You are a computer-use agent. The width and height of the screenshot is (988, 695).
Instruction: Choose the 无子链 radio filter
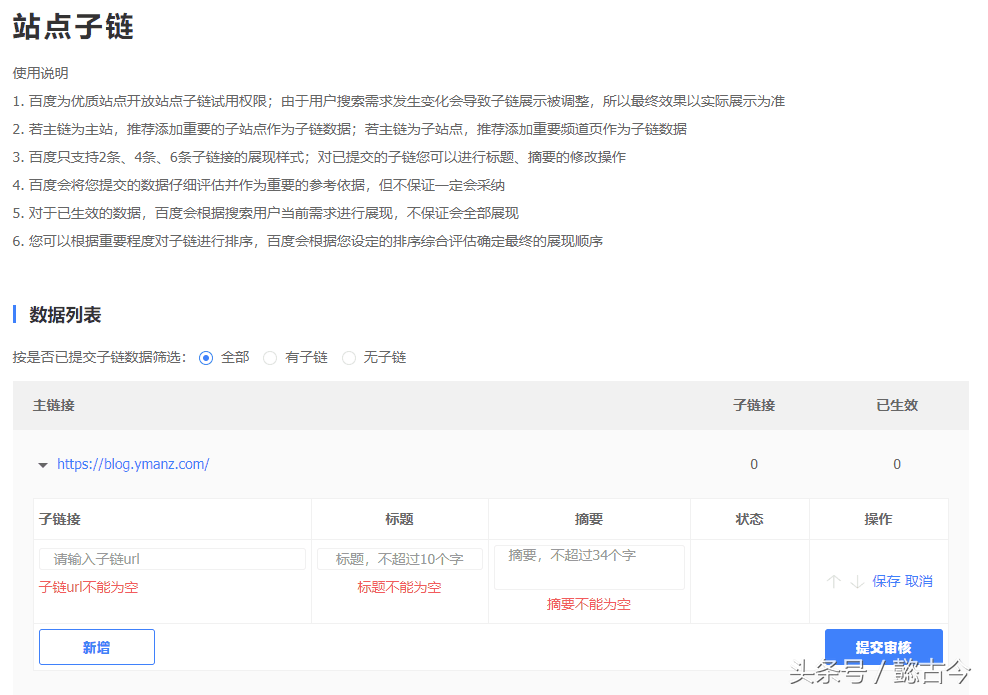pos(348,358)
